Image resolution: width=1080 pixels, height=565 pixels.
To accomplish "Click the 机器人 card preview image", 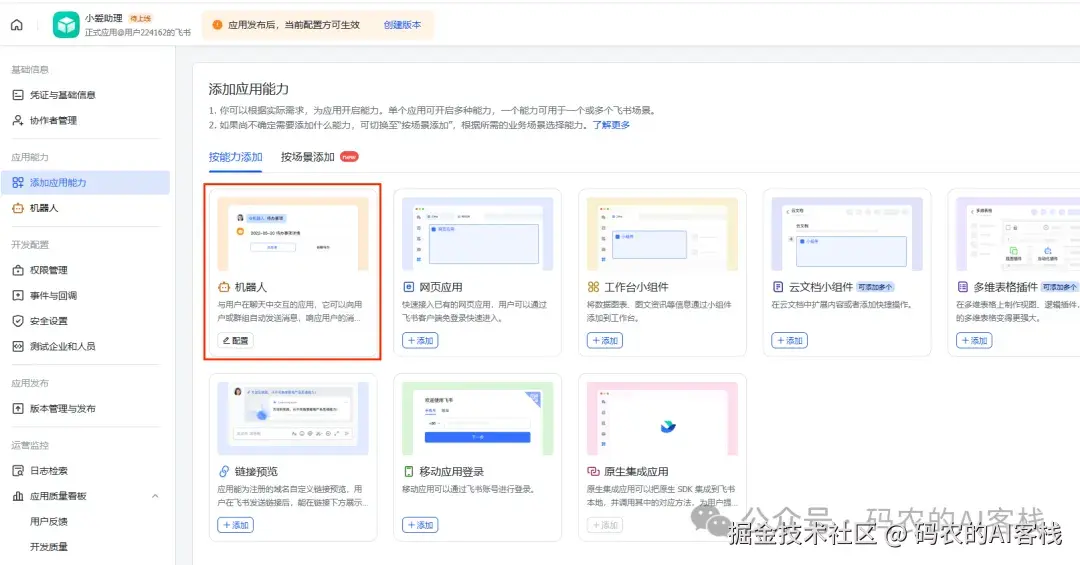I will click(x=293, y=234).
